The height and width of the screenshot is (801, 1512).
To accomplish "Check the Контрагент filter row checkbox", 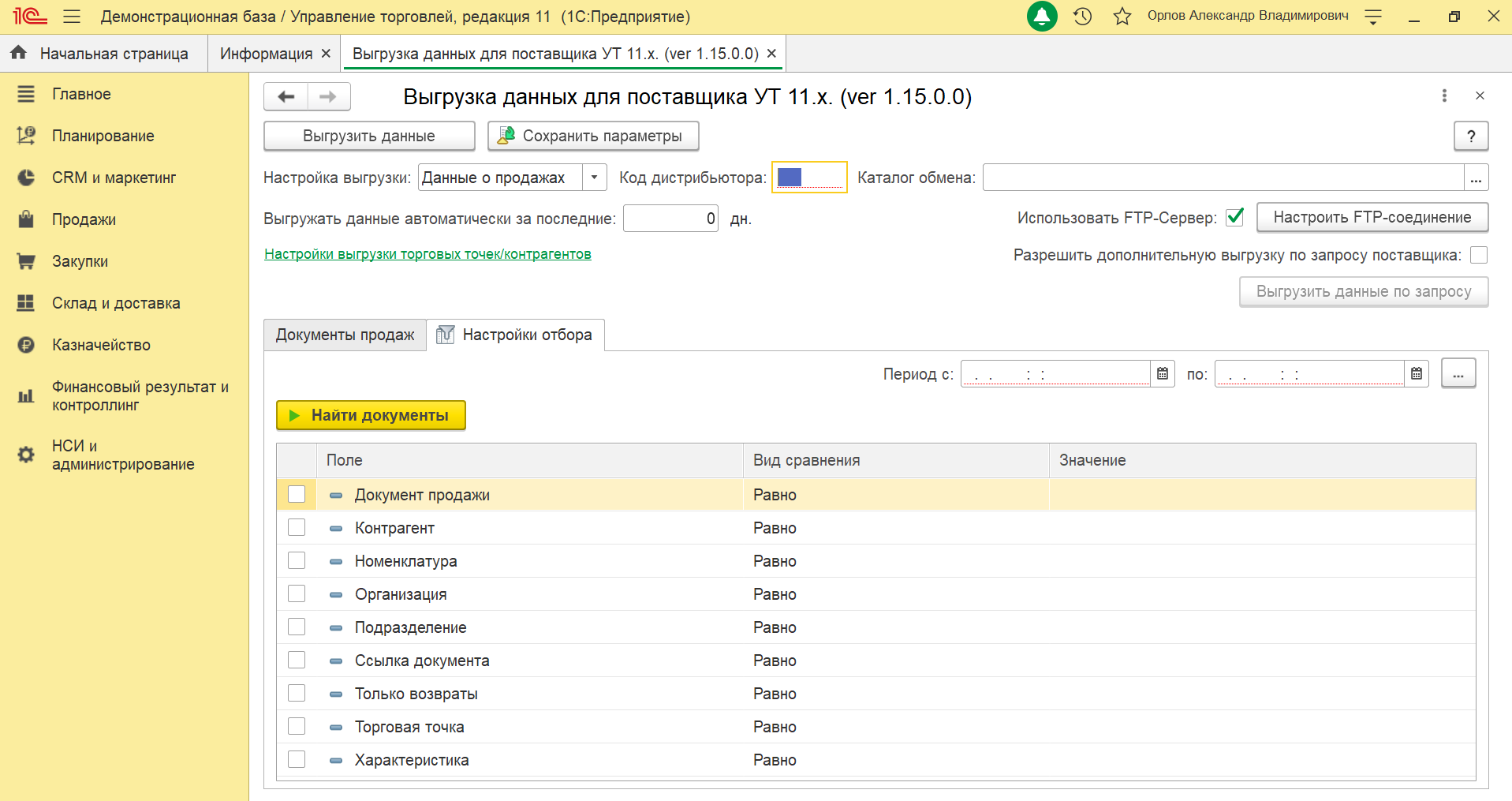I will 297,527.
